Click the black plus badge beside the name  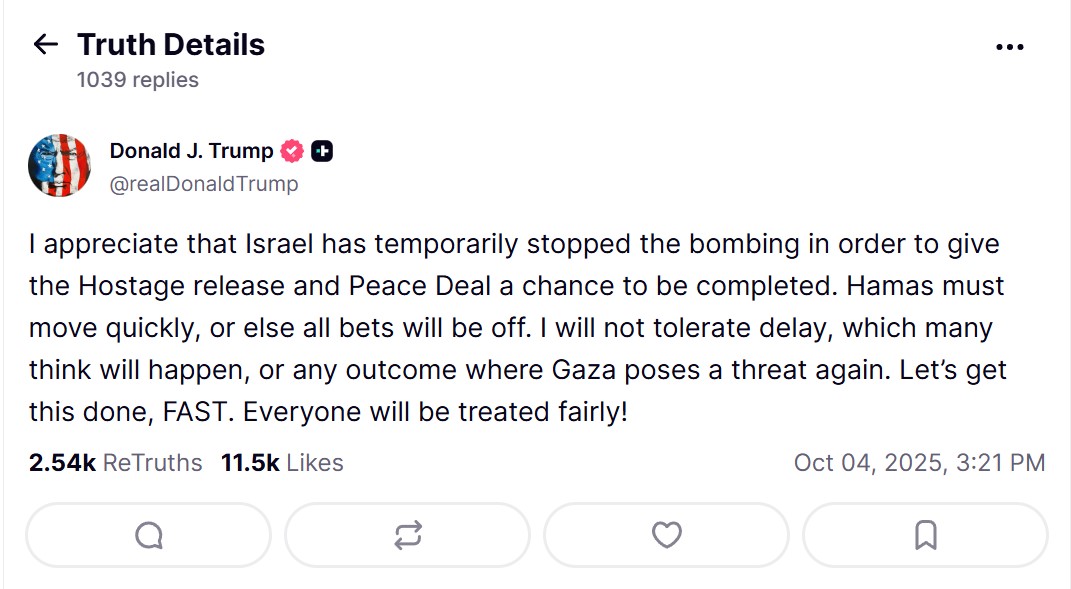tap(322, 151)
